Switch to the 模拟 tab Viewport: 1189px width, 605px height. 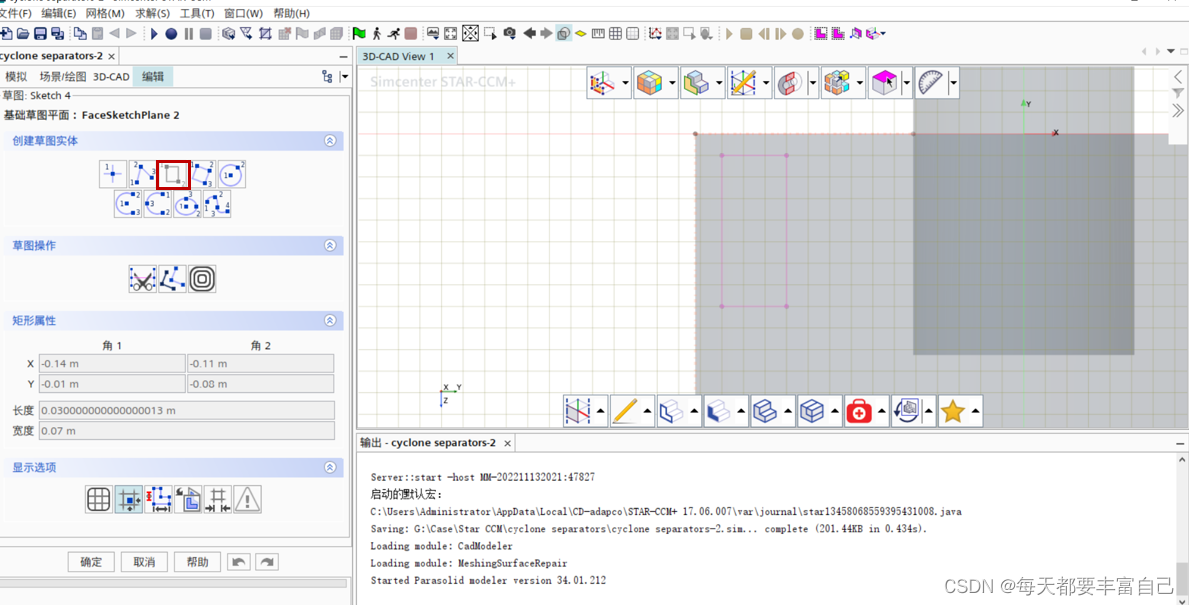[16, 77]
